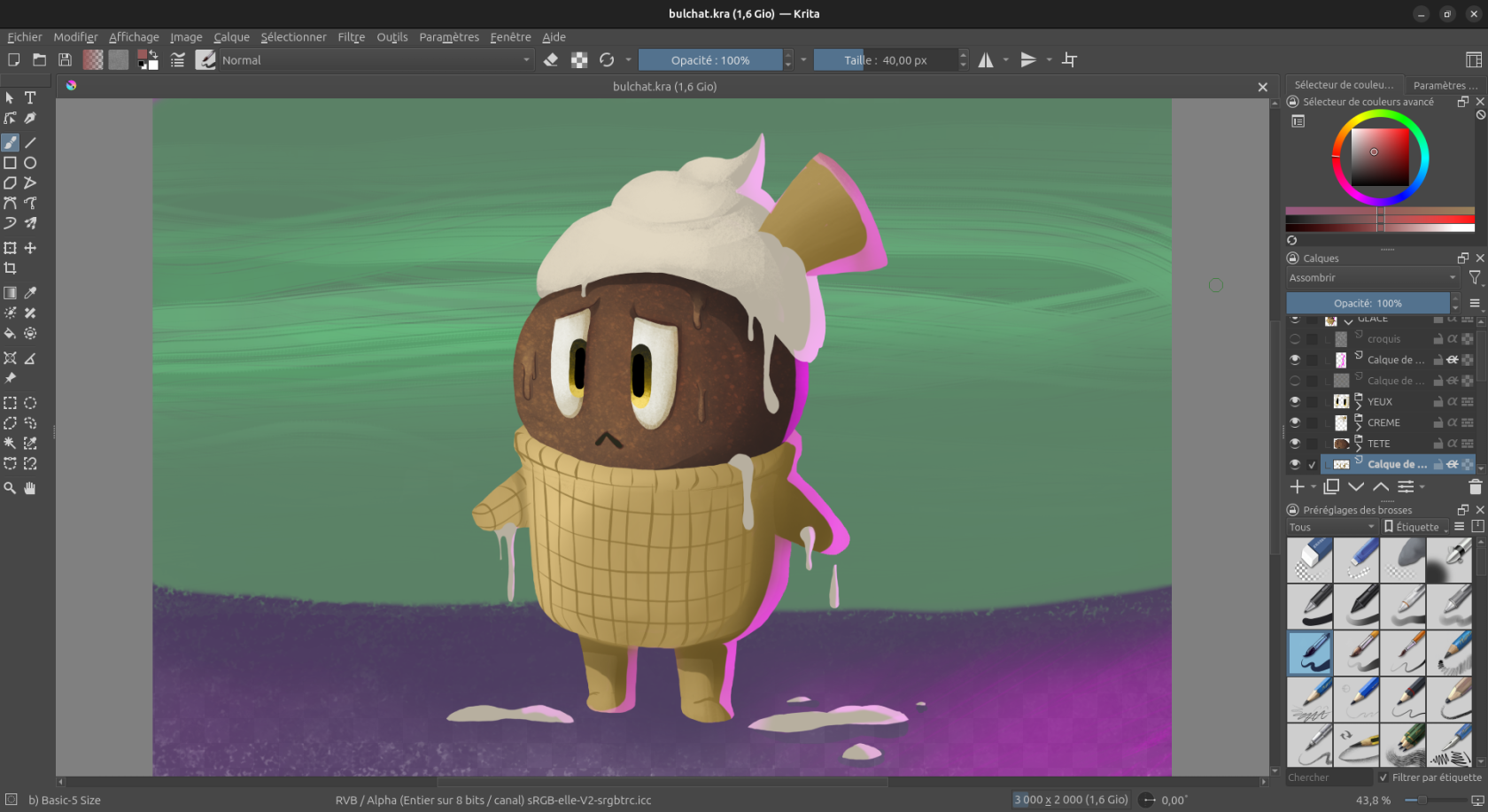Viewport: 1488px width, 812px height.
Task: Click the brush preset search field
Action: click(x=1329, y=777)
